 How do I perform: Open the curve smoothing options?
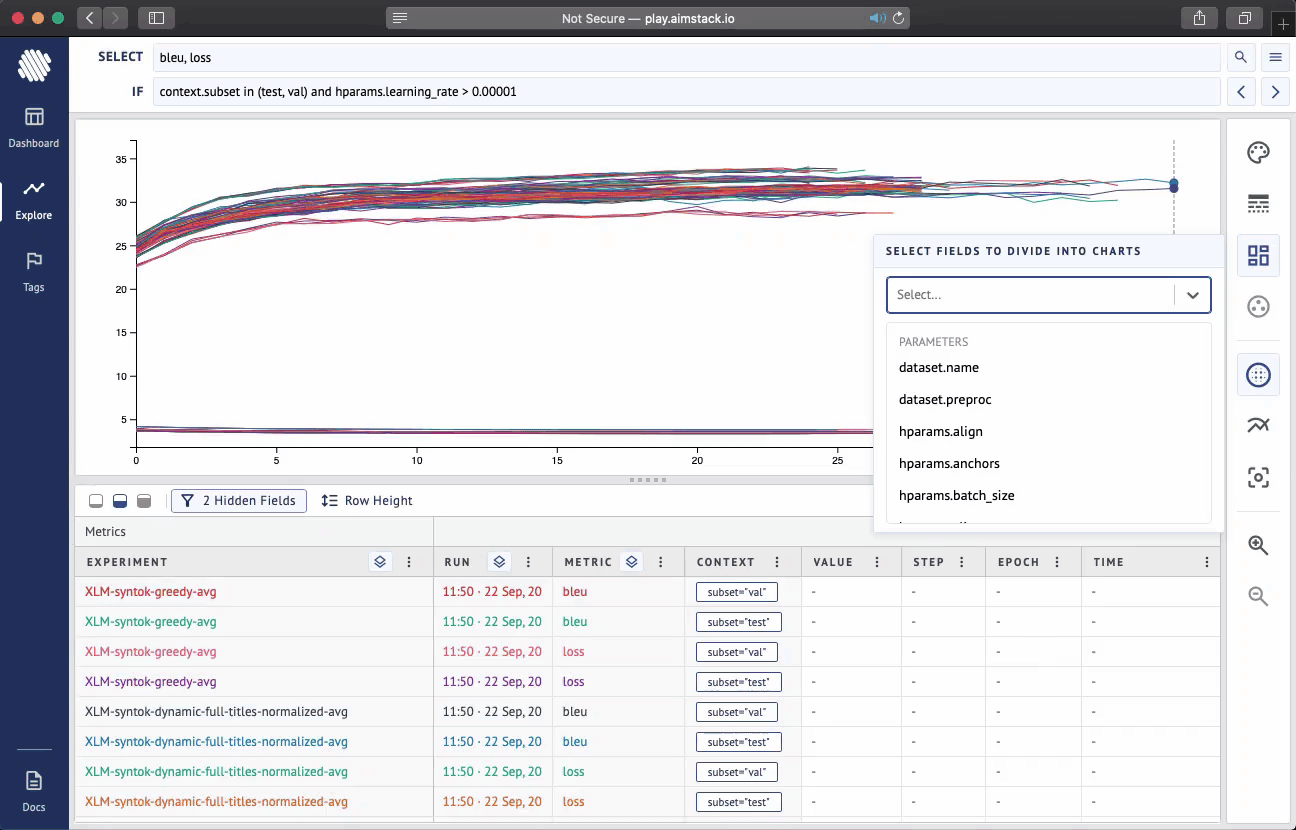tap(1258, 426)
